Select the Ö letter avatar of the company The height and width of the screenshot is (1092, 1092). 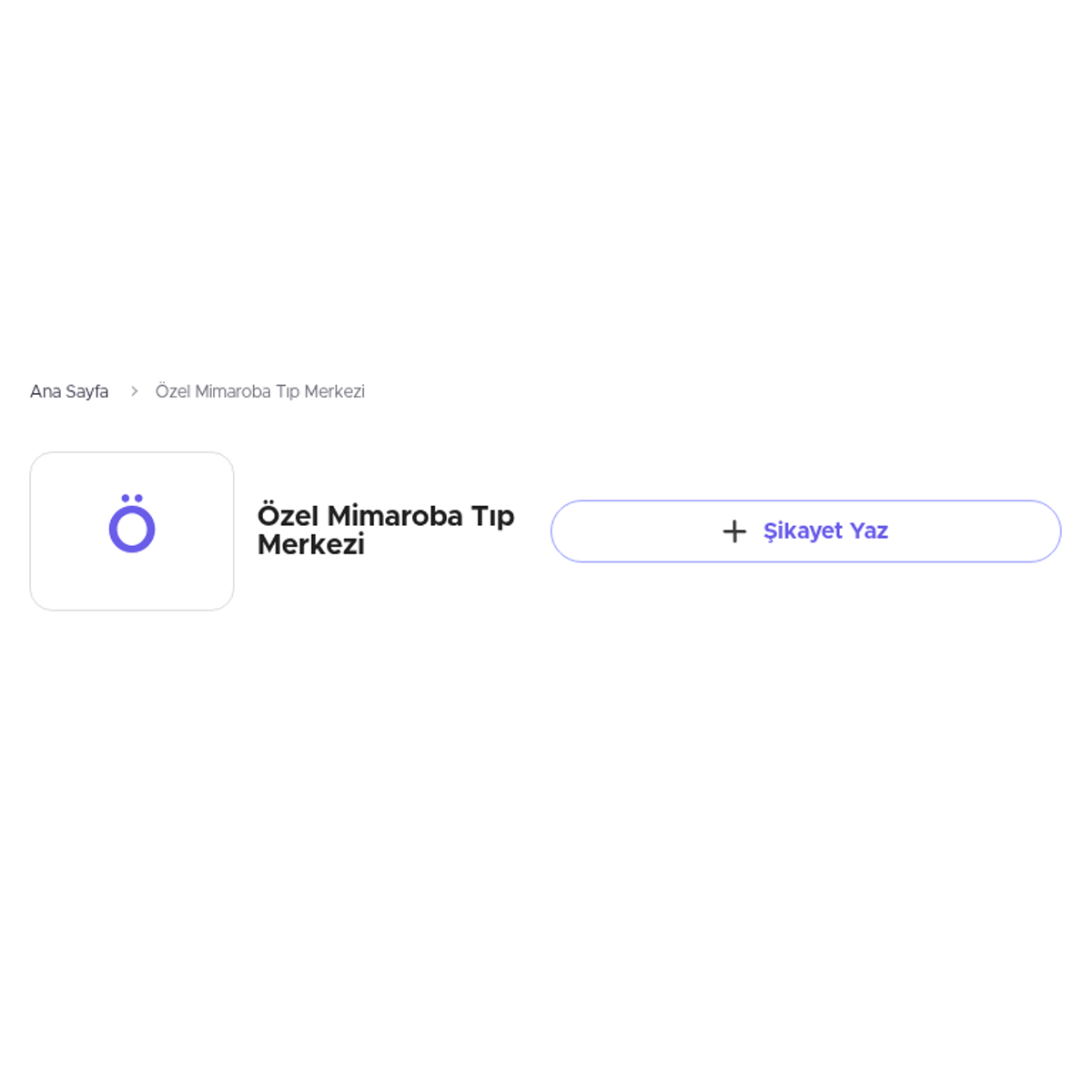point(132,524)
